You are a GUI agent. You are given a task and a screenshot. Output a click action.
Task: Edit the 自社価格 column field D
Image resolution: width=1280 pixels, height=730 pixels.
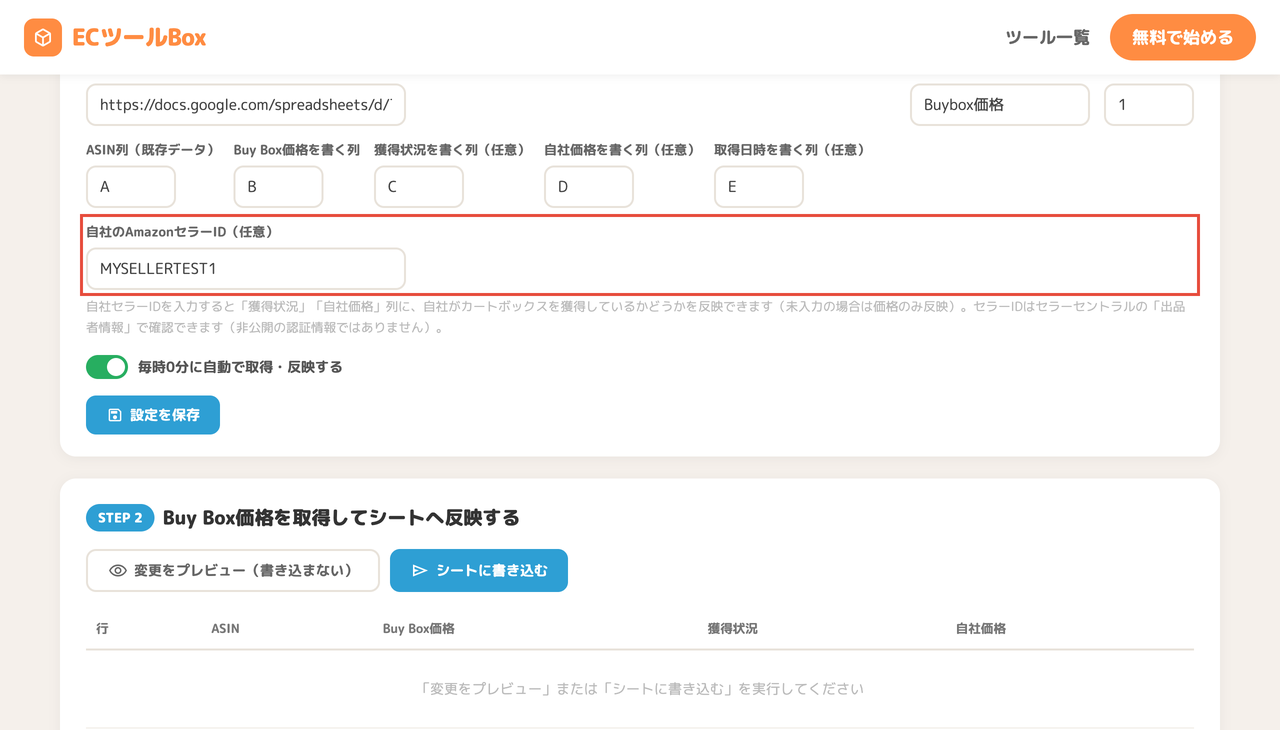(589, 187)
